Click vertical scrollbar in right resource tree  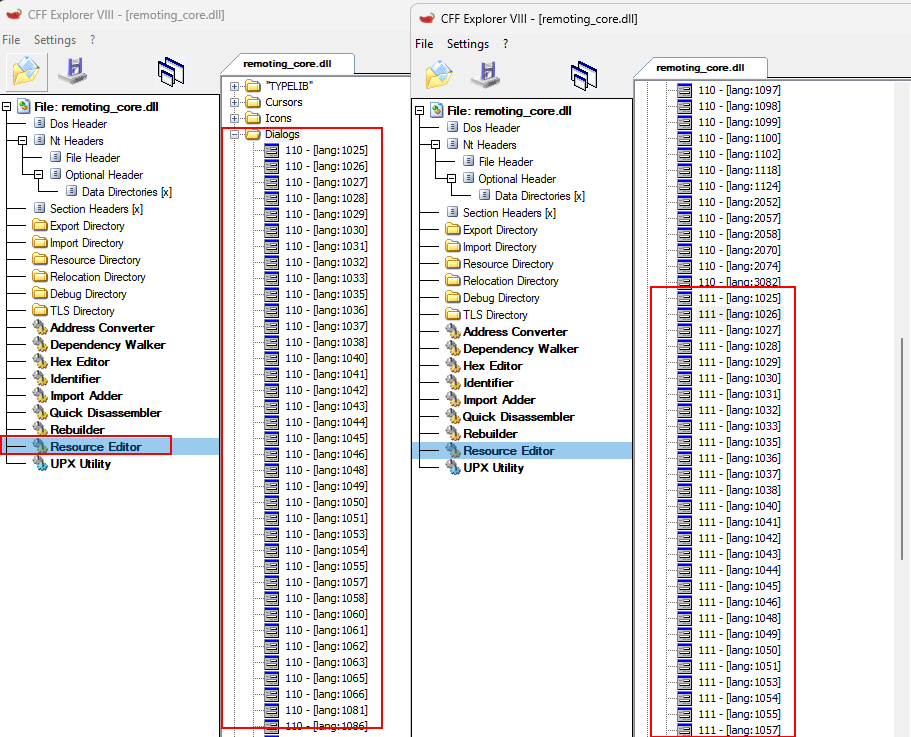[x=902, y=448]
